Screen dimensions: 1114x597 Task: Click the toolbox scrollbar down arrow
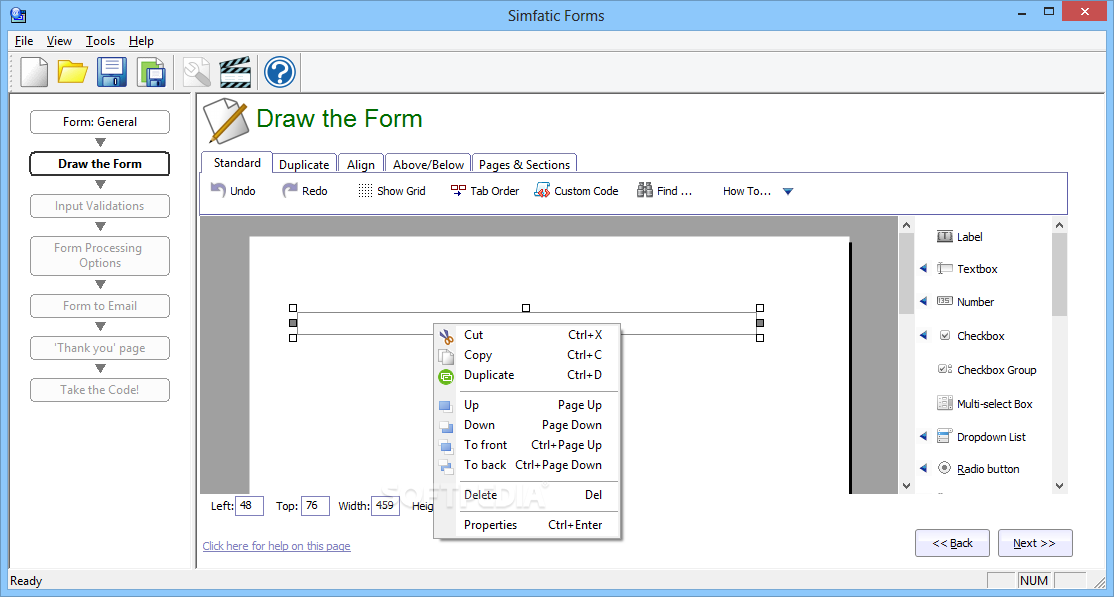(1059, 485)
